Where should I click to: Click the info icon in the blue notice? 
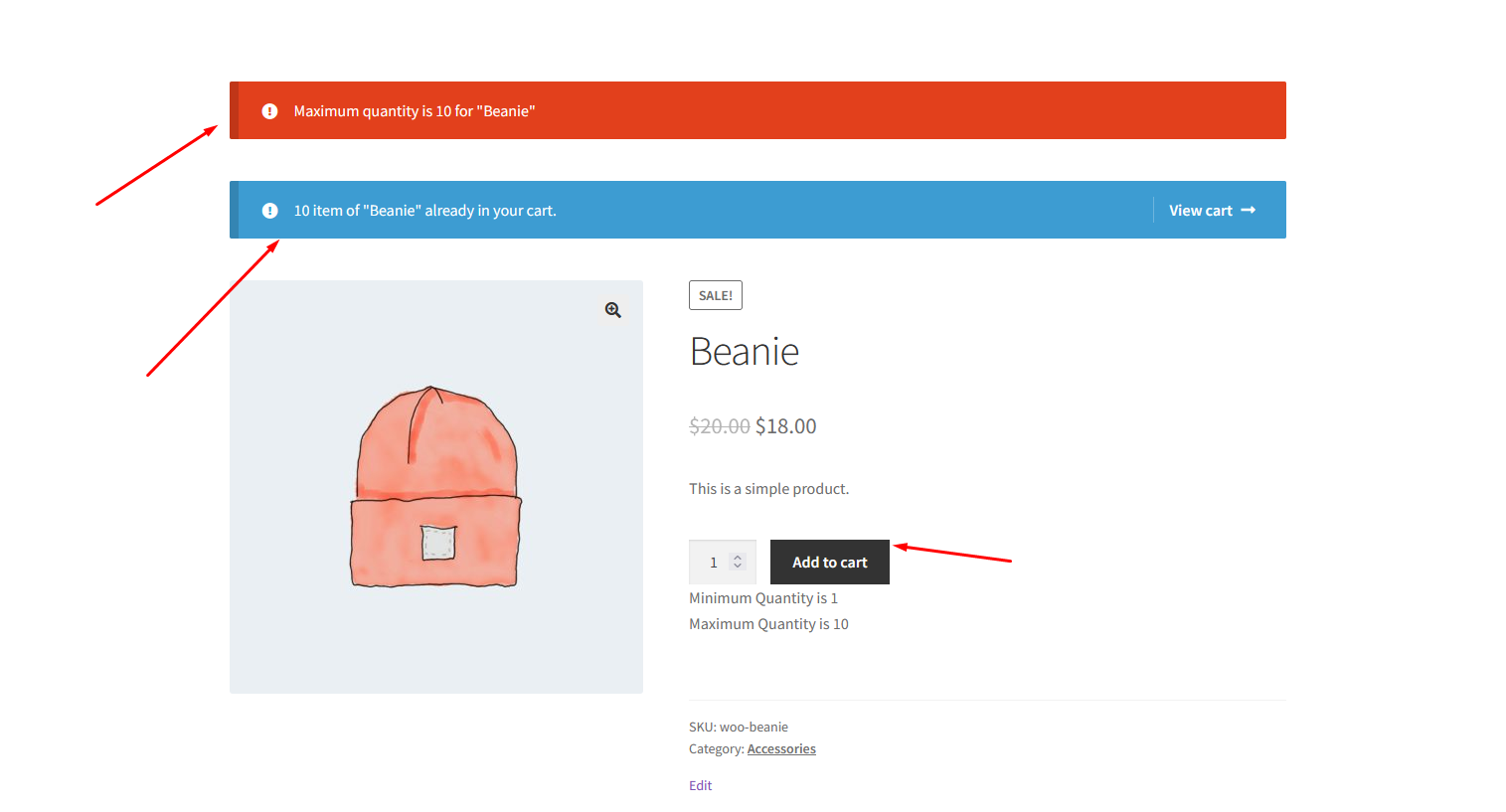point(269,211)
